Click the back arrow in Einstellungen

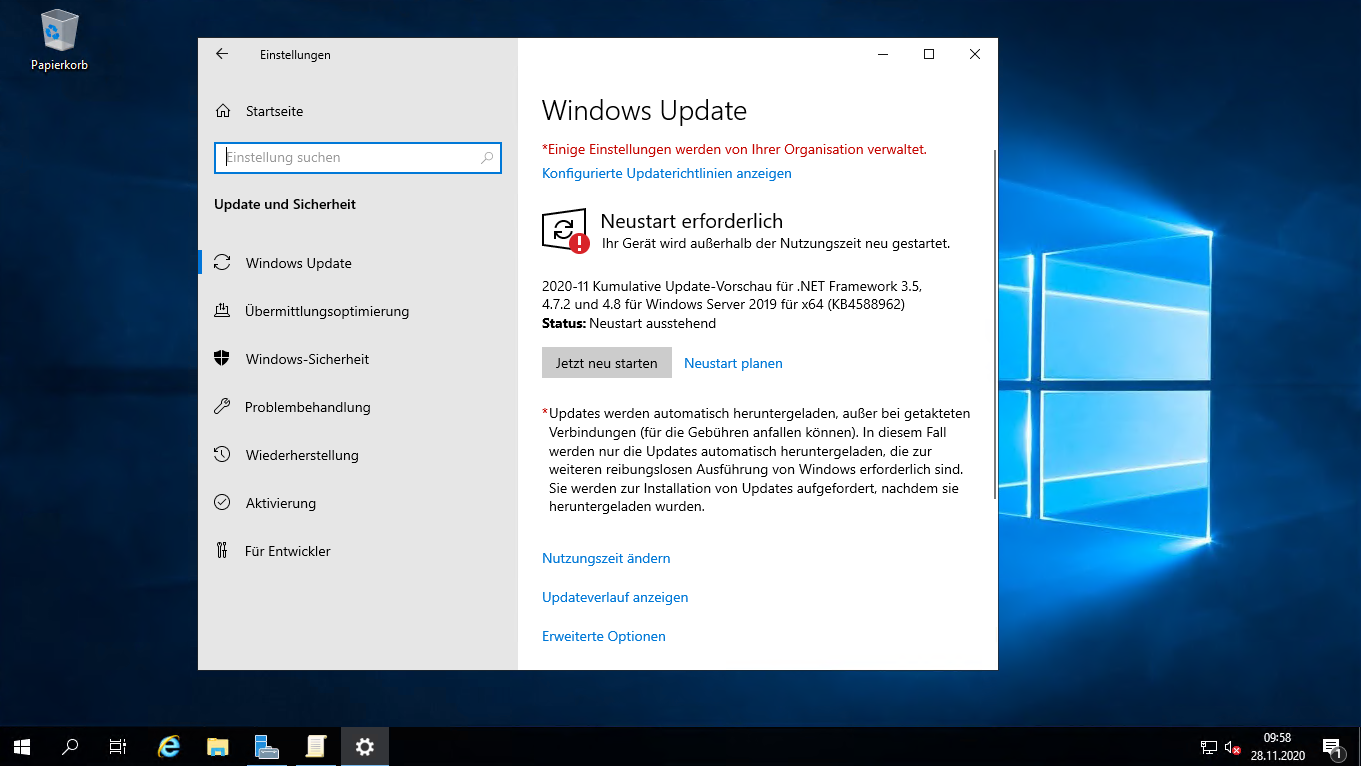coord(222,54)
